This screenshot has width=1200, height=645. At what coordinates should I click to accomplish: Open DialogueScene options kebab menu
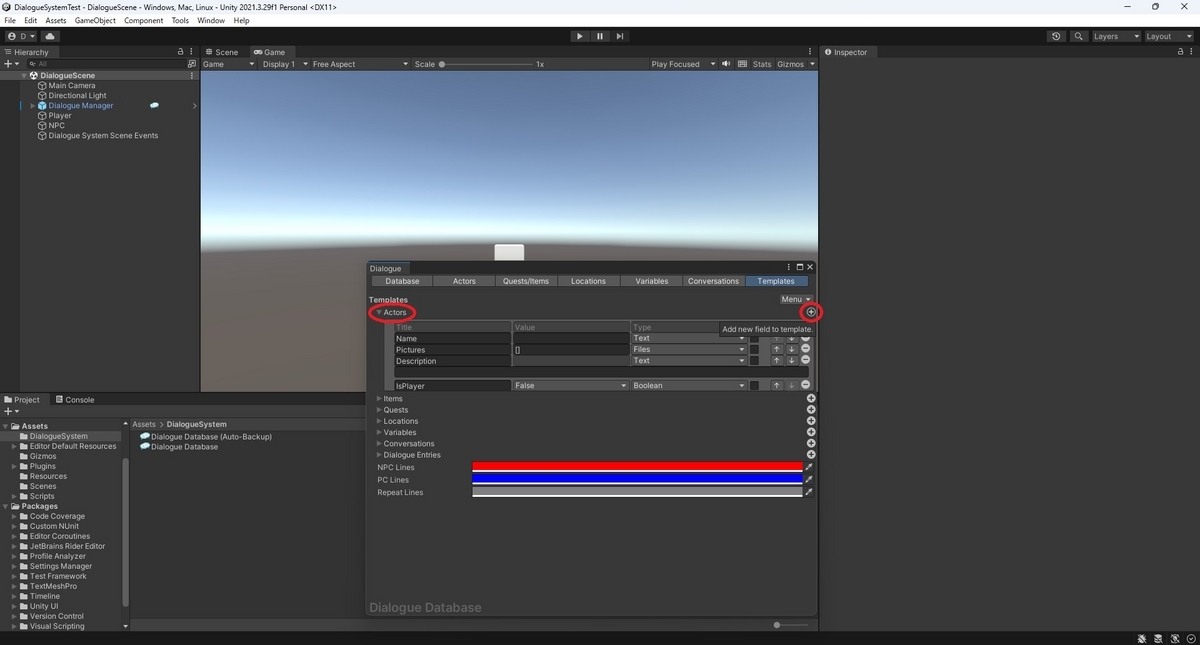point(192,75)
